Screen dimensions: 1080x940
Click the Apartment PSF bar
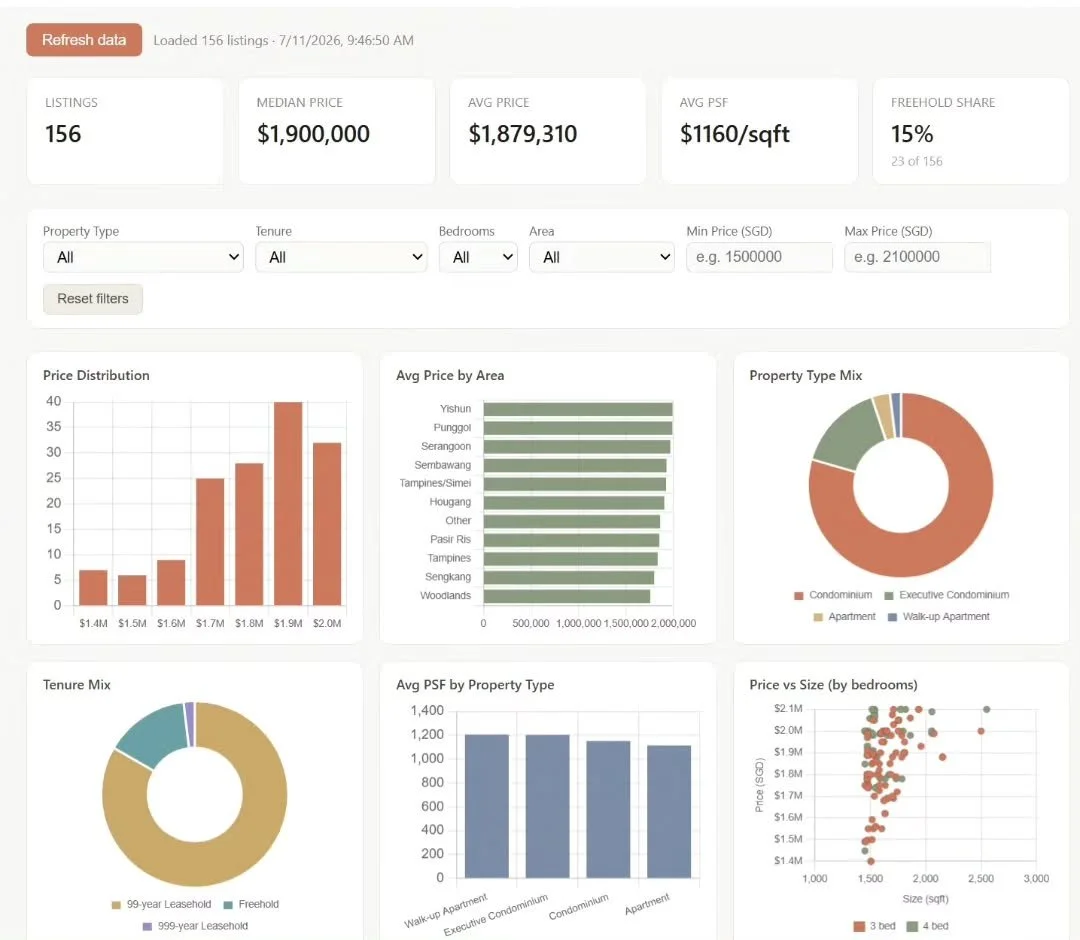coord(669,811)
